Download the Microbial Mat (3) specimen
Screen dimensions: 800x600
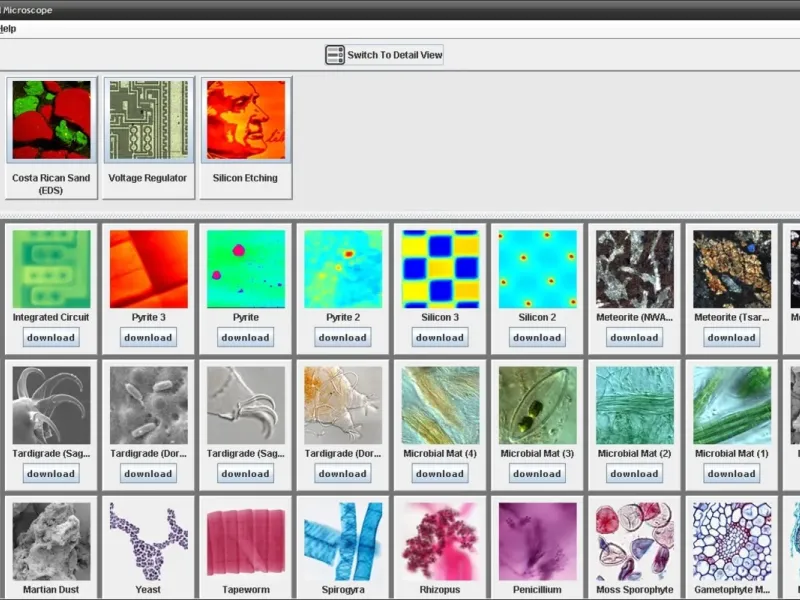[537, 473]
